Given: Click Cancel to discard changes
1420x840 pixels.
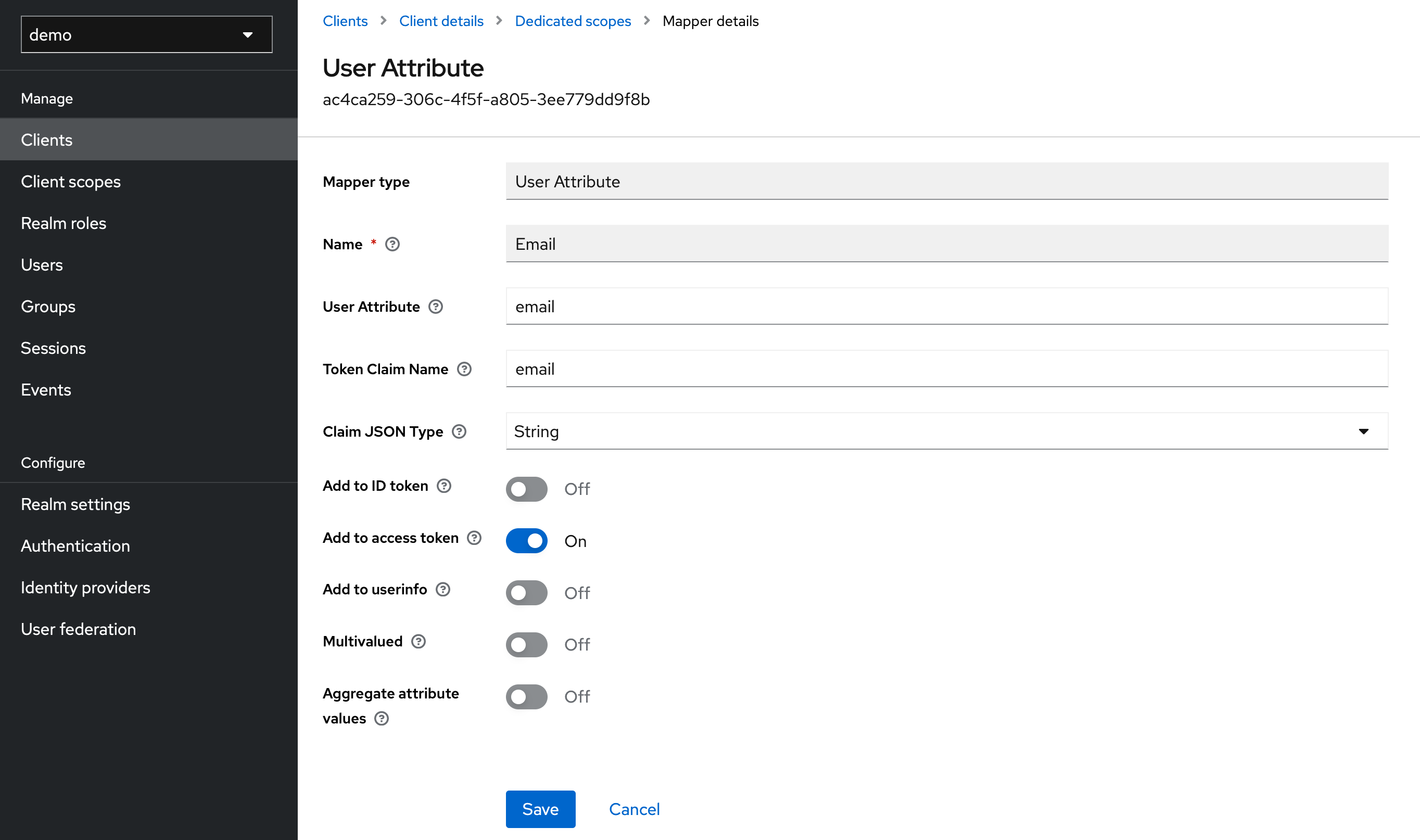Looking at the screenshot, I should tap(634, 808).
